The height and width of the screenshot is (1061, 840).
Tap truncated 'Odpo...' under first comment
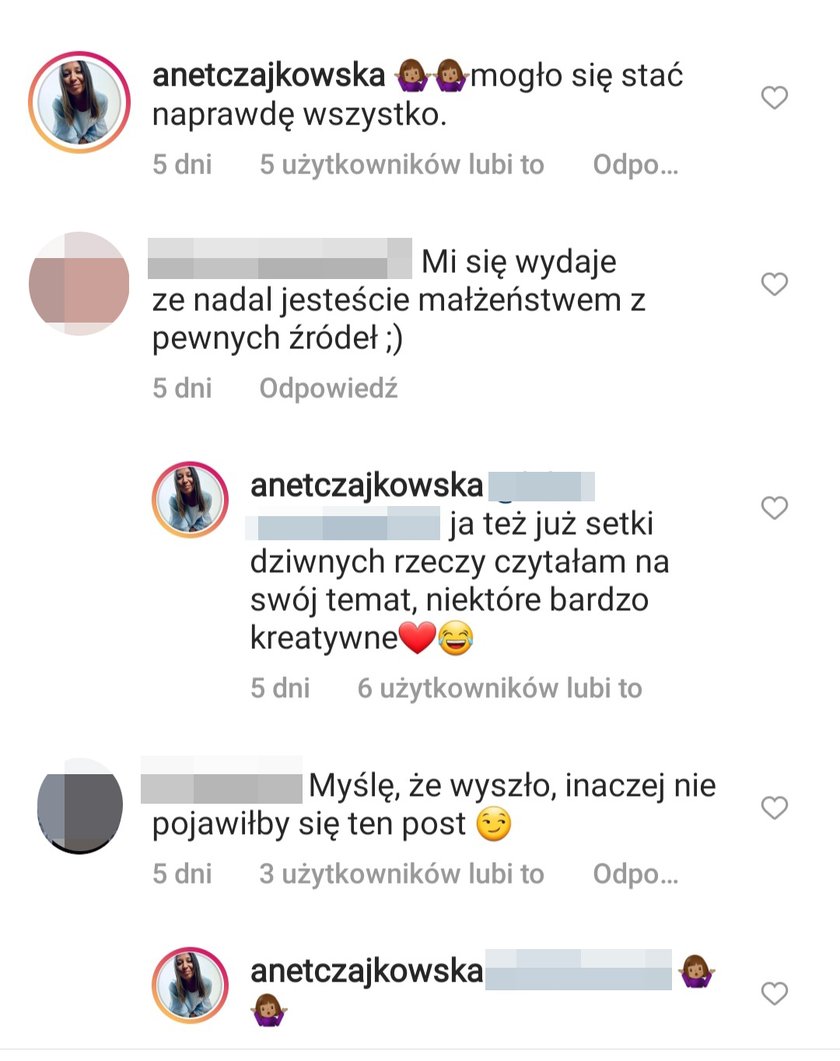pyautogui.click(x=636, y=164)
